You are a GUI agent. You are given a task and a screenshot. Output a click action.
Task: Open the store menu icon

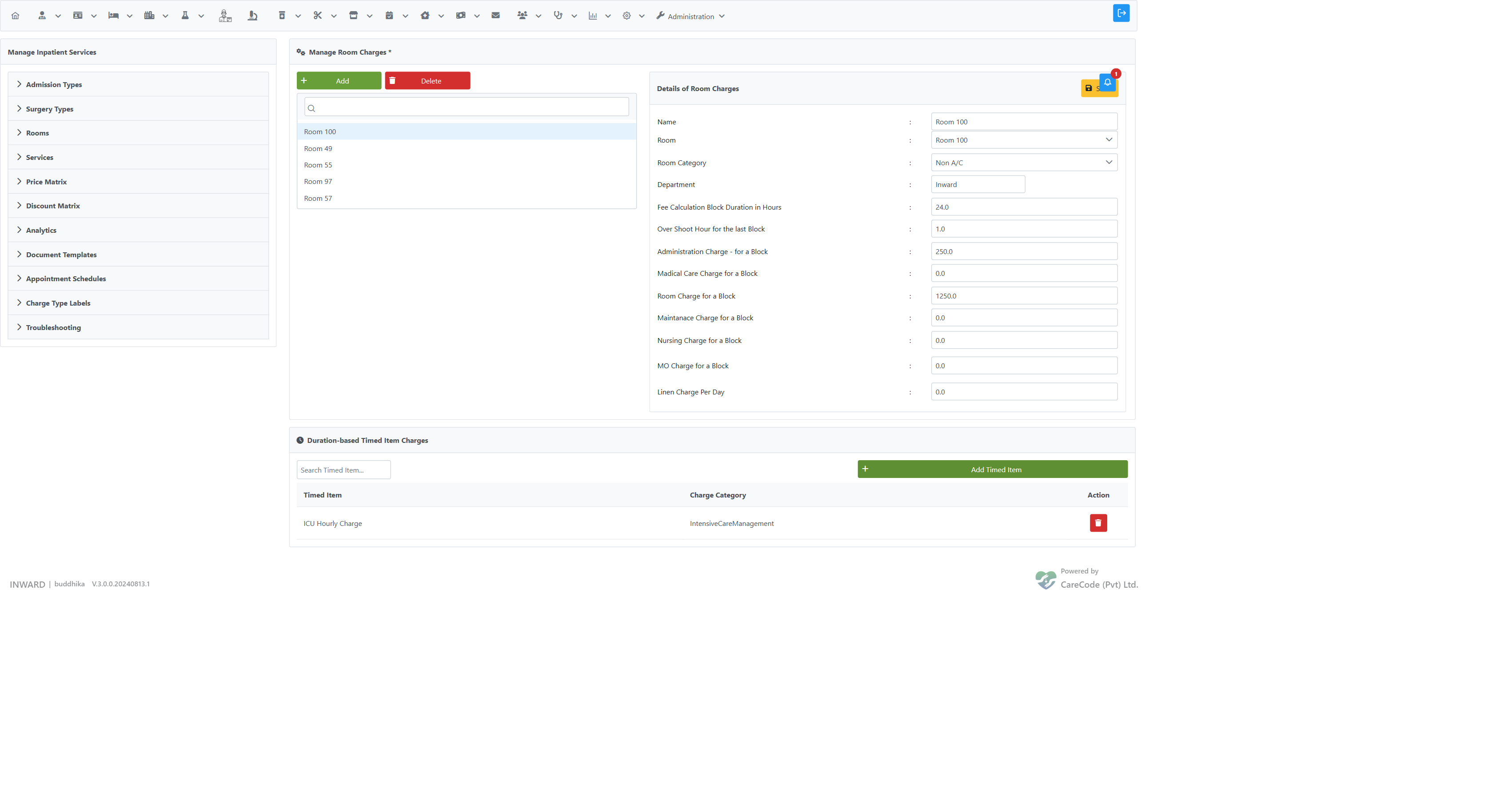(353, 16)
